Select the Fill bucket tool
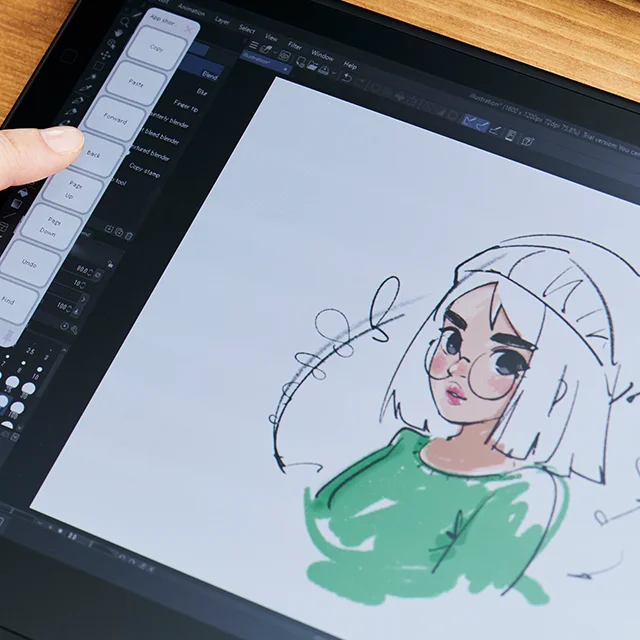Image resolution: width=640 pixels, height=640 pixels. pyautogui.click(x=22, y=192)
